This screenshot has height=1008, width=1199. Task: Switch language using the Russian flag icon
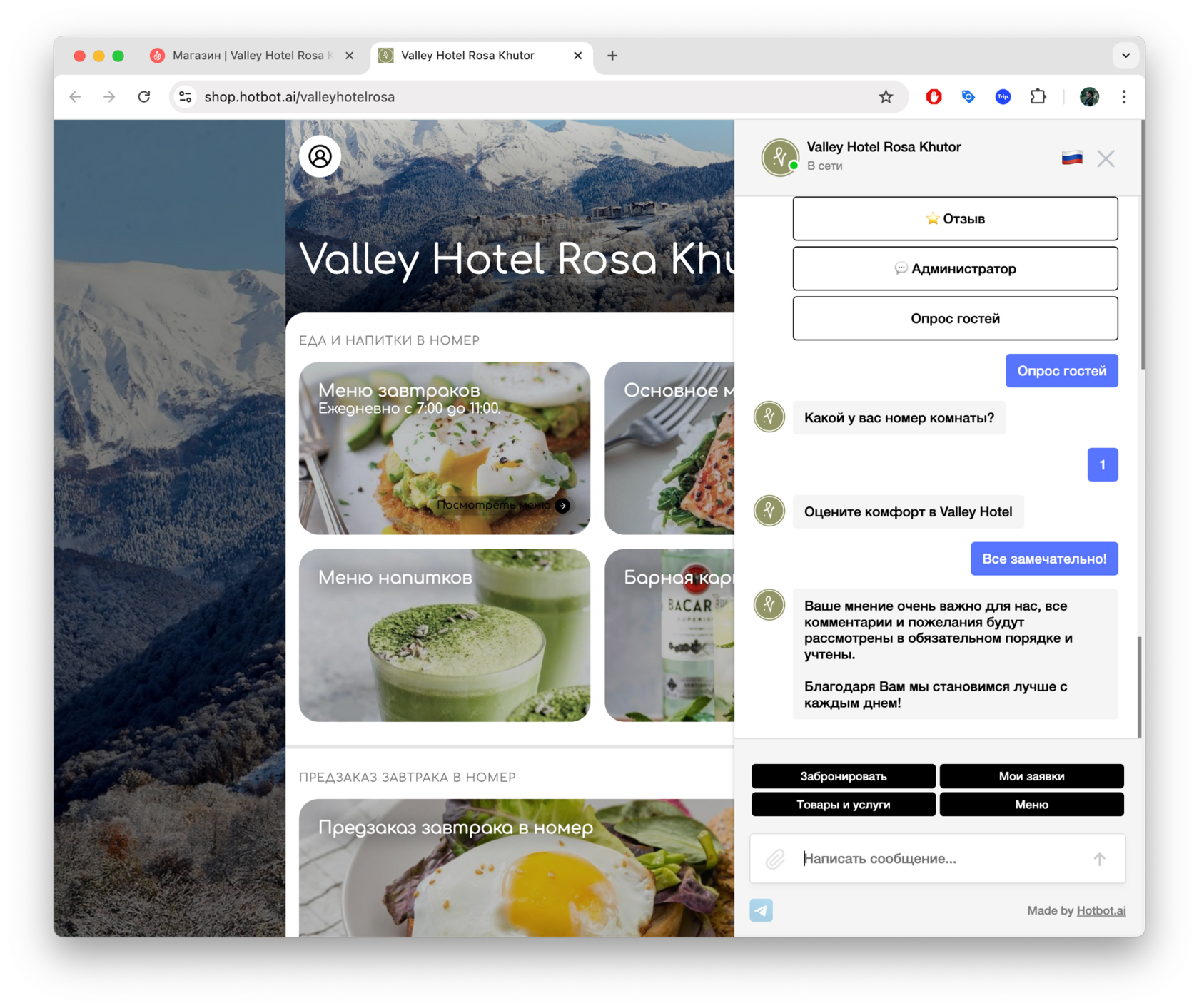1071,158
